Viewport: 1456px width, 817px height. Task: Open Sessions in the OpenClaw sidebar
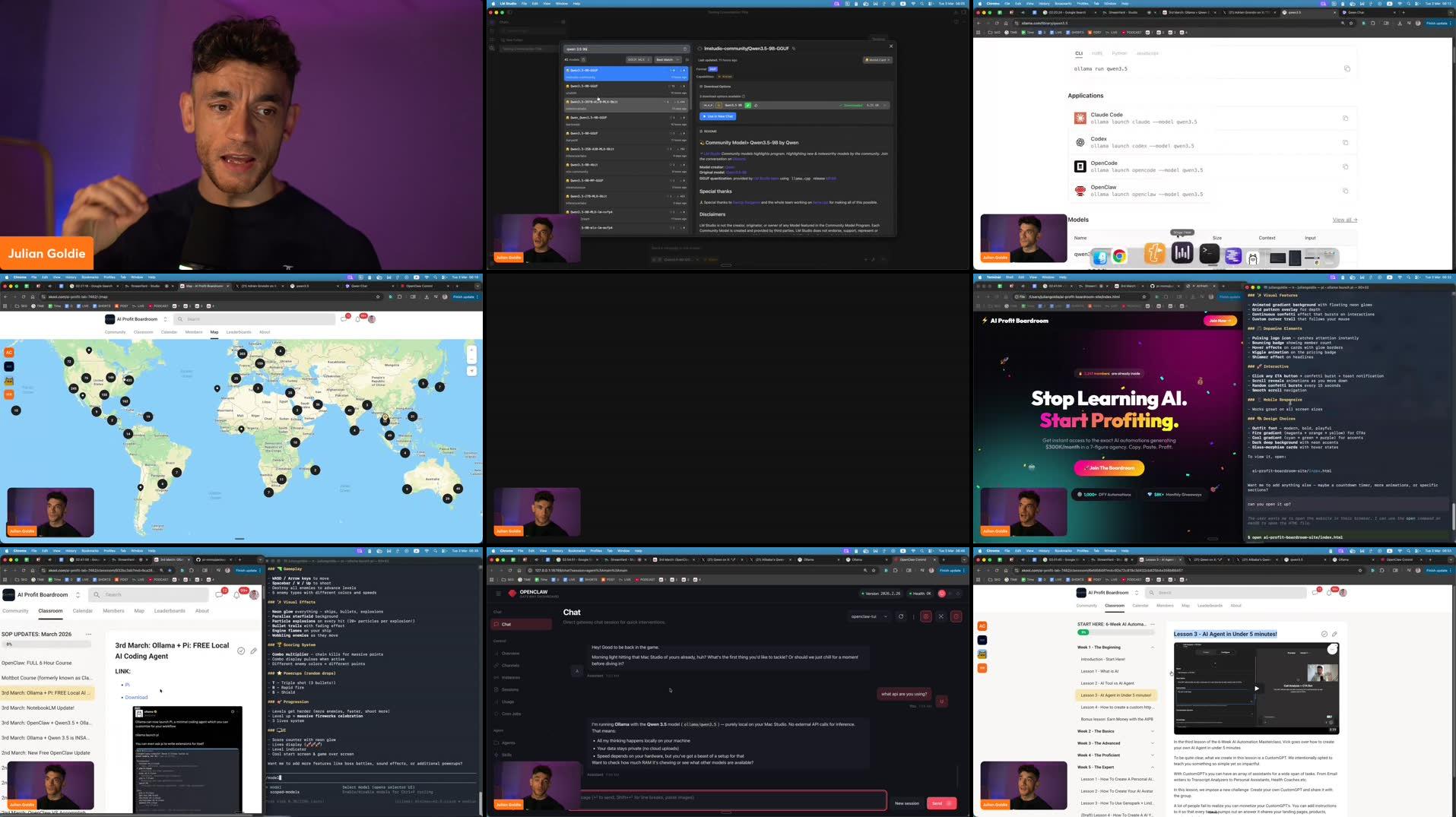(x=510, y=689)
